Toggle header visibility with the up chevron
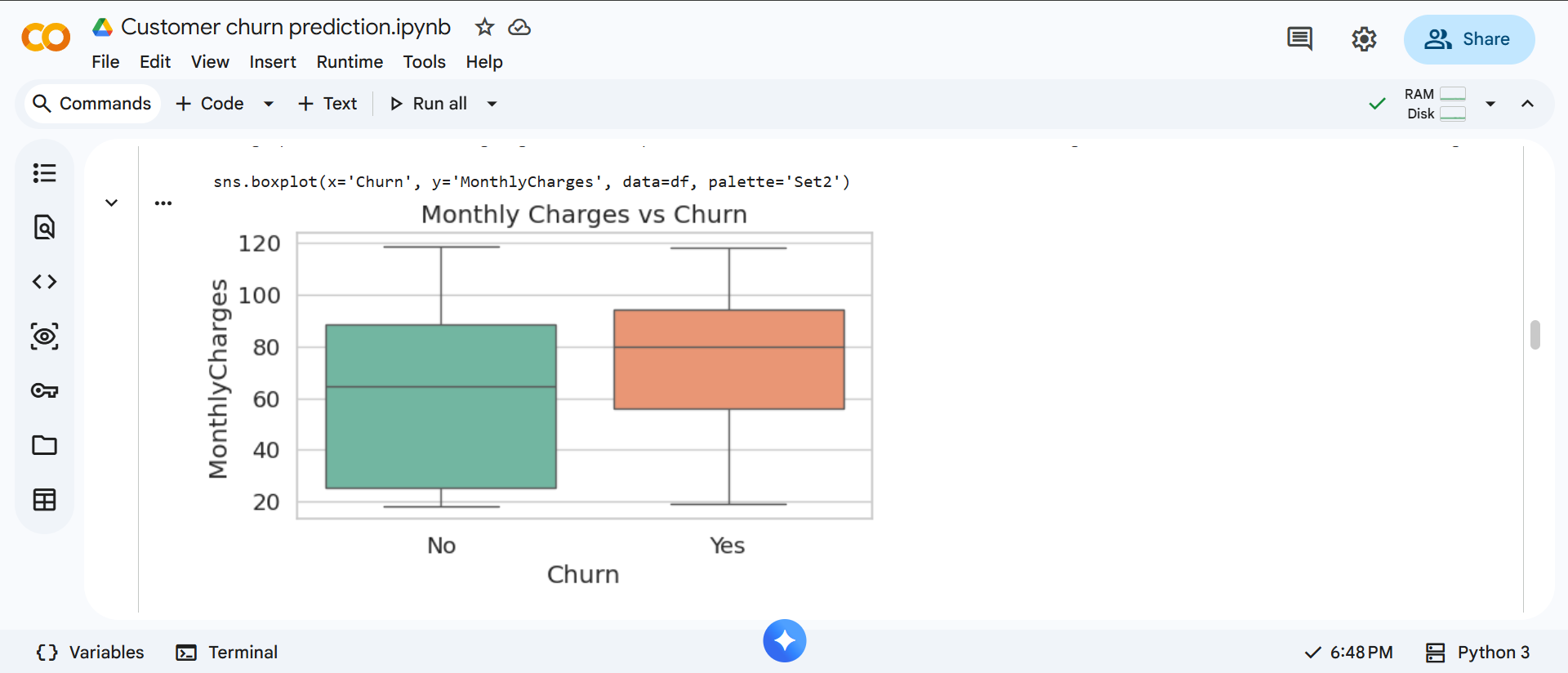This screenshot has width=1568, height=673. 1527,104
